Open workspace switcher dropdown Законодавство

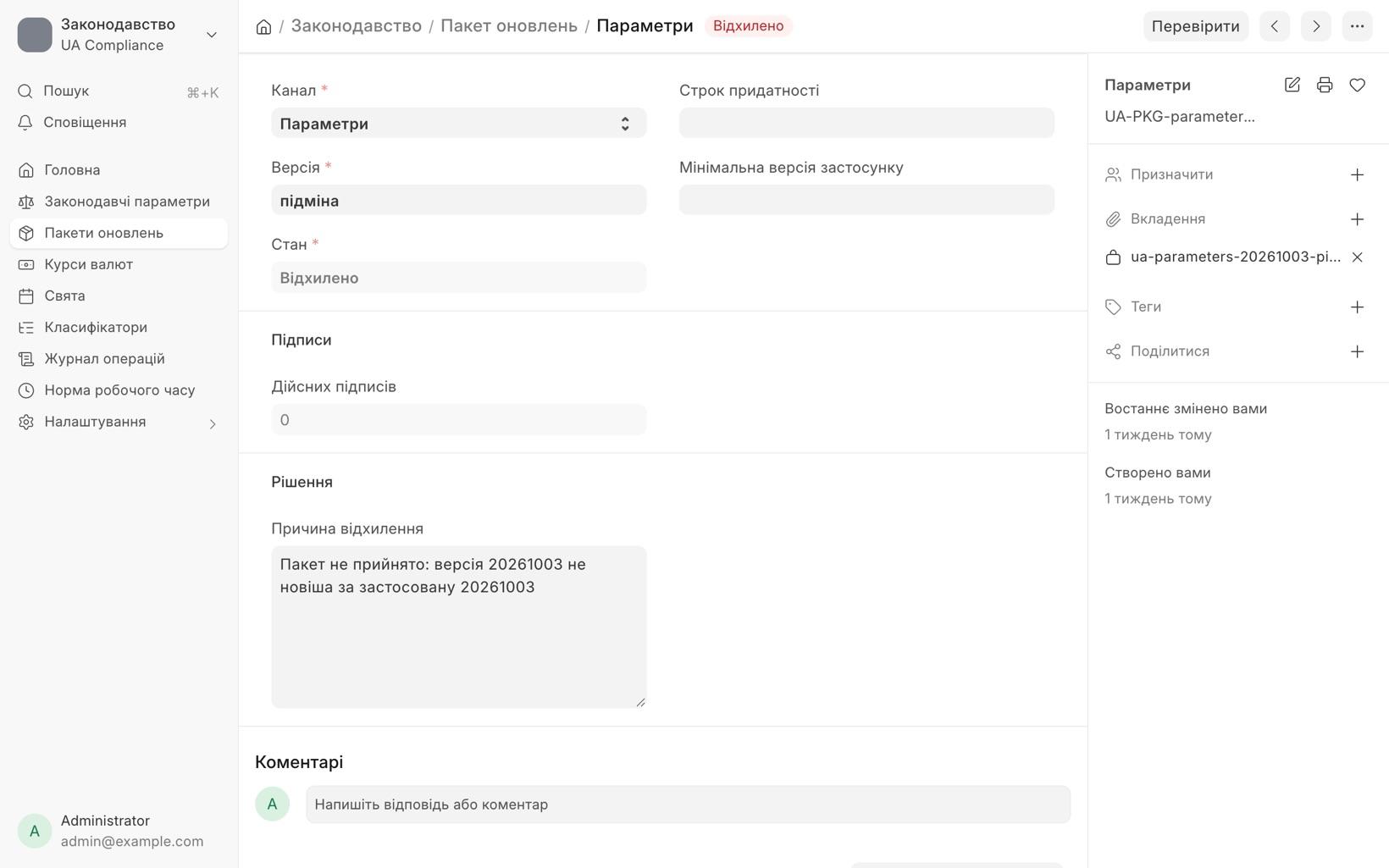[x=119, y=35]
